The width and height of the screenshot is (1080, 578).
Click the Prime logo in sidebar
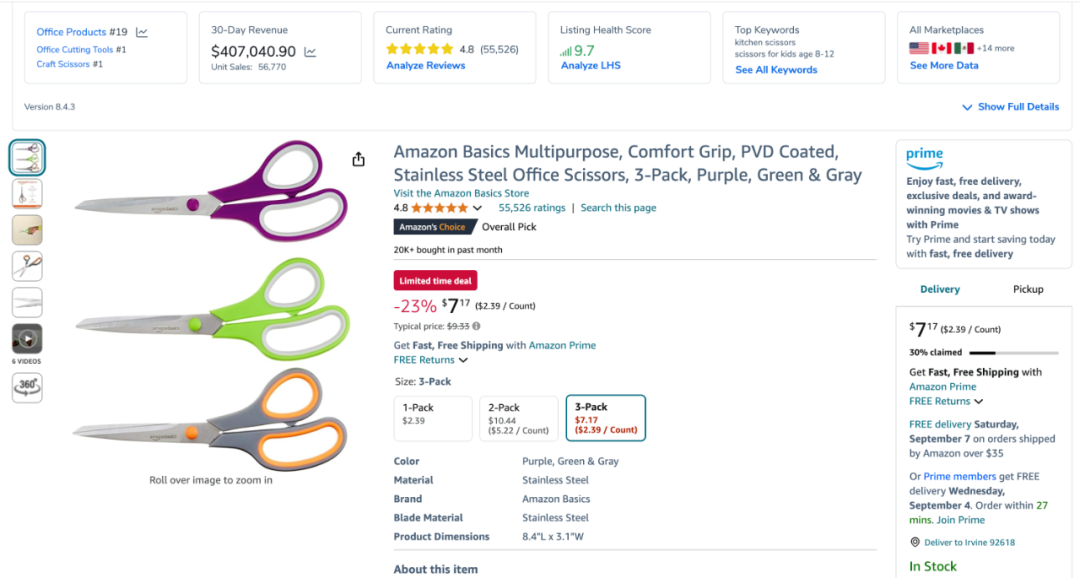pyautogui.click(x=924, y=157)
